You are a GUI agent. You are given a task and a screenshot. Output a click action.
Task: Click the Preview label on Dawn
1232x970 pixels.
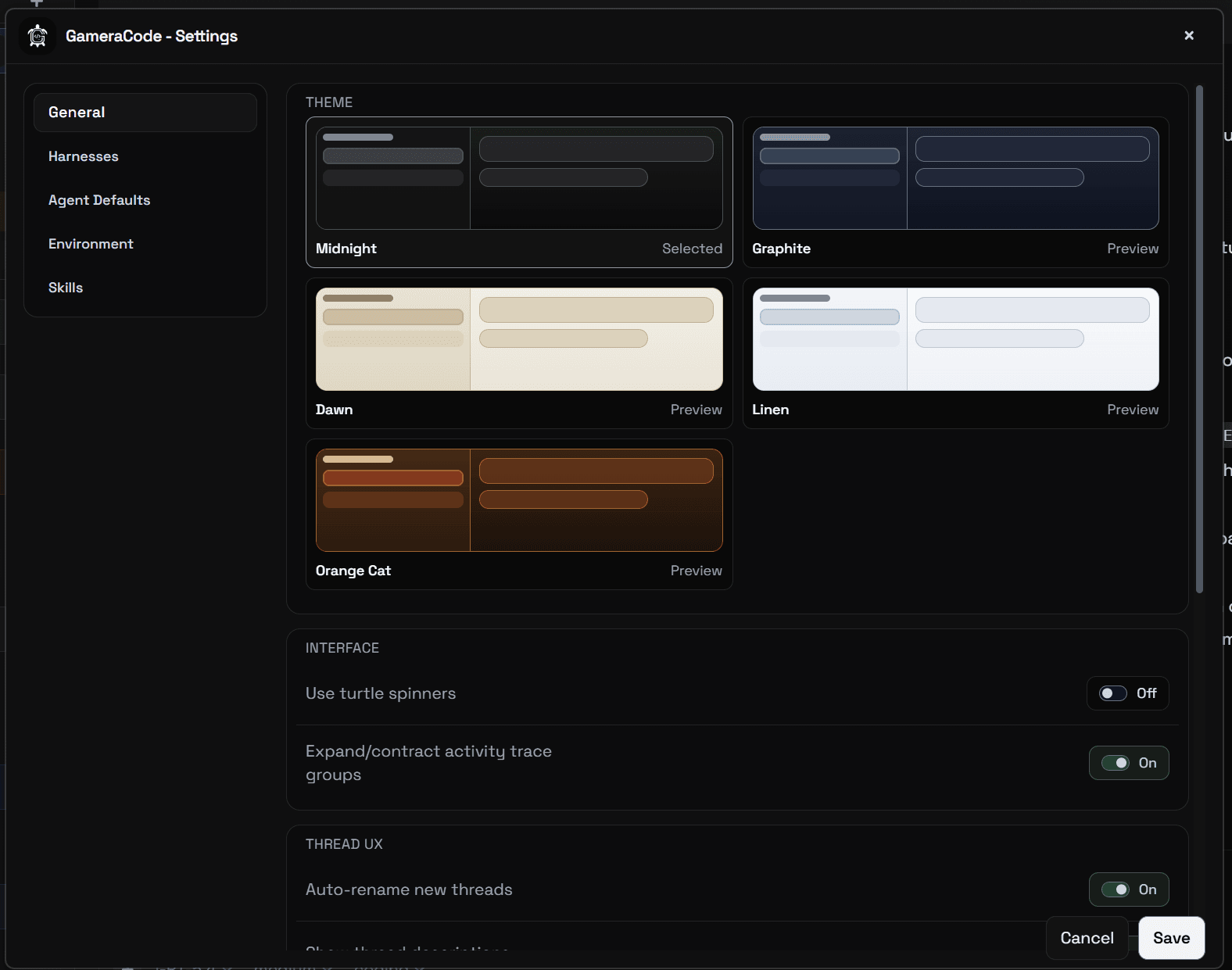point(696,410)
